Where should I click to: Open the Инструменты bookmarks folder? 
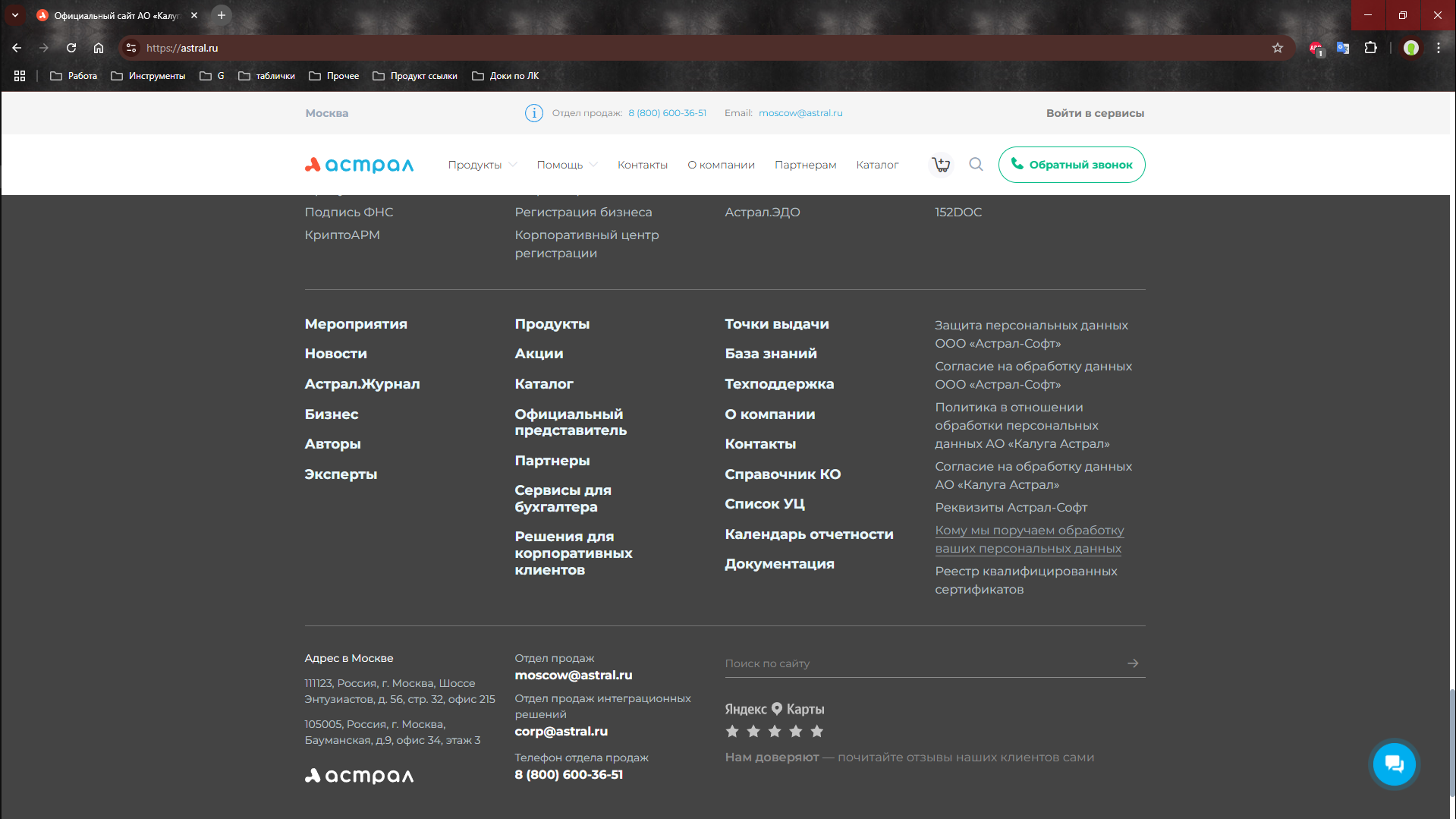click(x=148, y=76)
